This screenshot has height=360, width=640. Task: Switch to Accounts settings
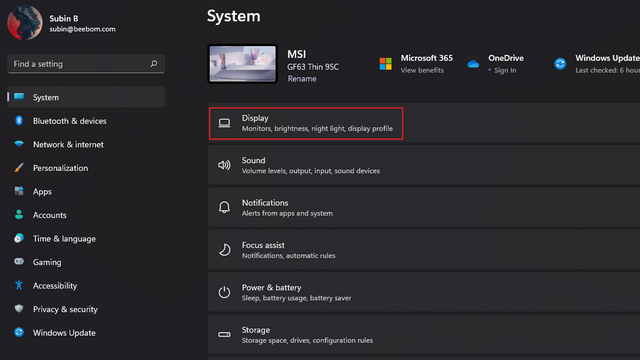[x=86, y=215]
